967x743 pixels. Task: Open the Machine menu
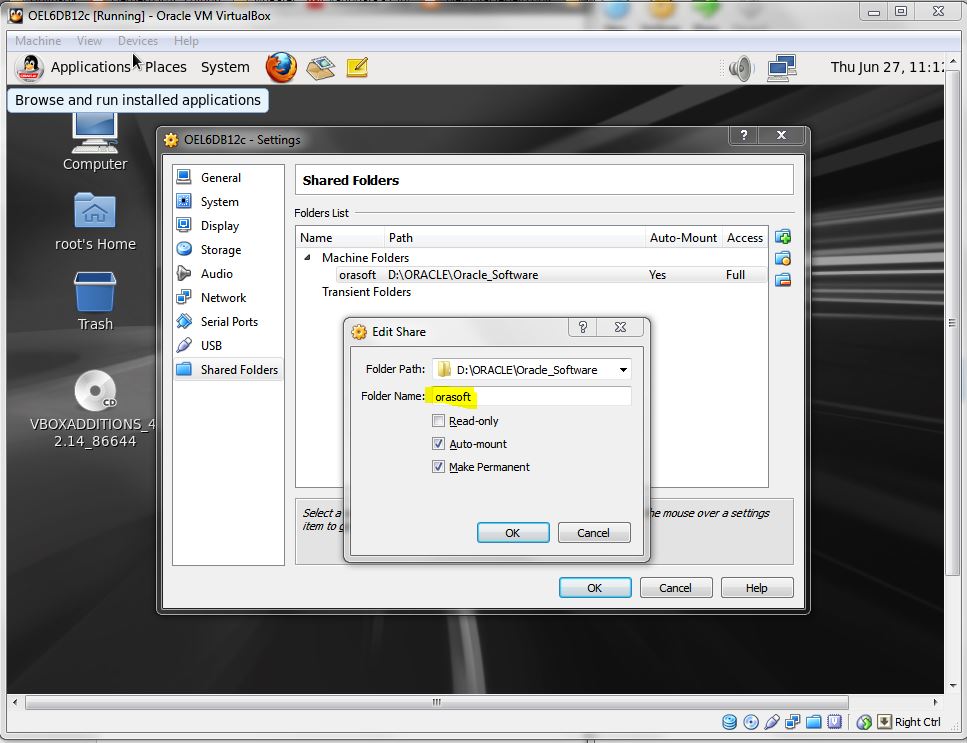point(38,41)
